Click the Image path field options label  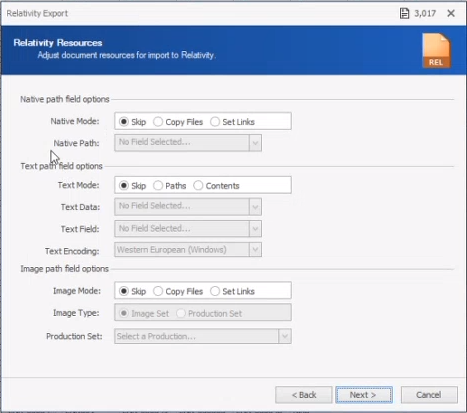[64, 269]
